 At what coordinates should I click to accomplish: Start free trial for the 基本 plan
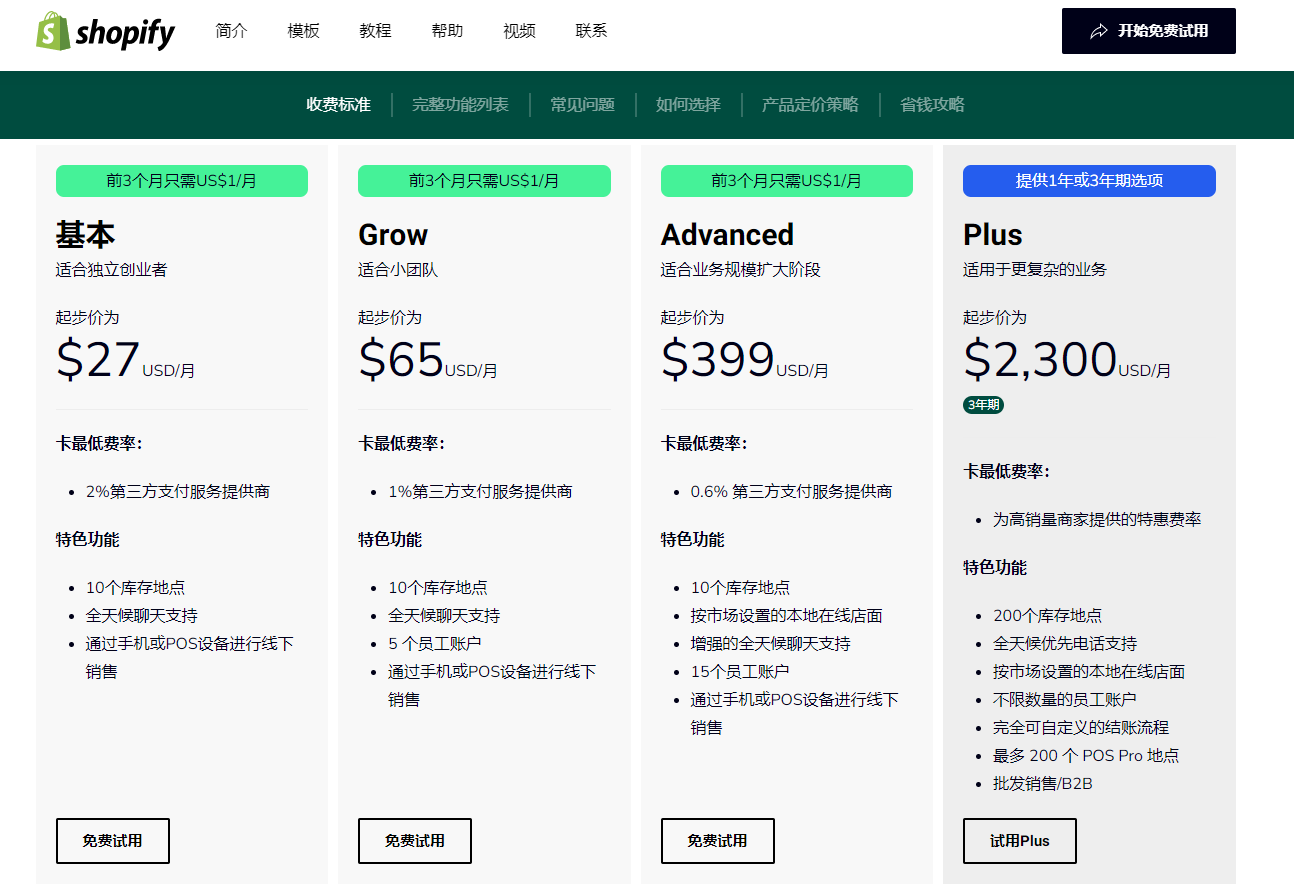pos(113,841)
